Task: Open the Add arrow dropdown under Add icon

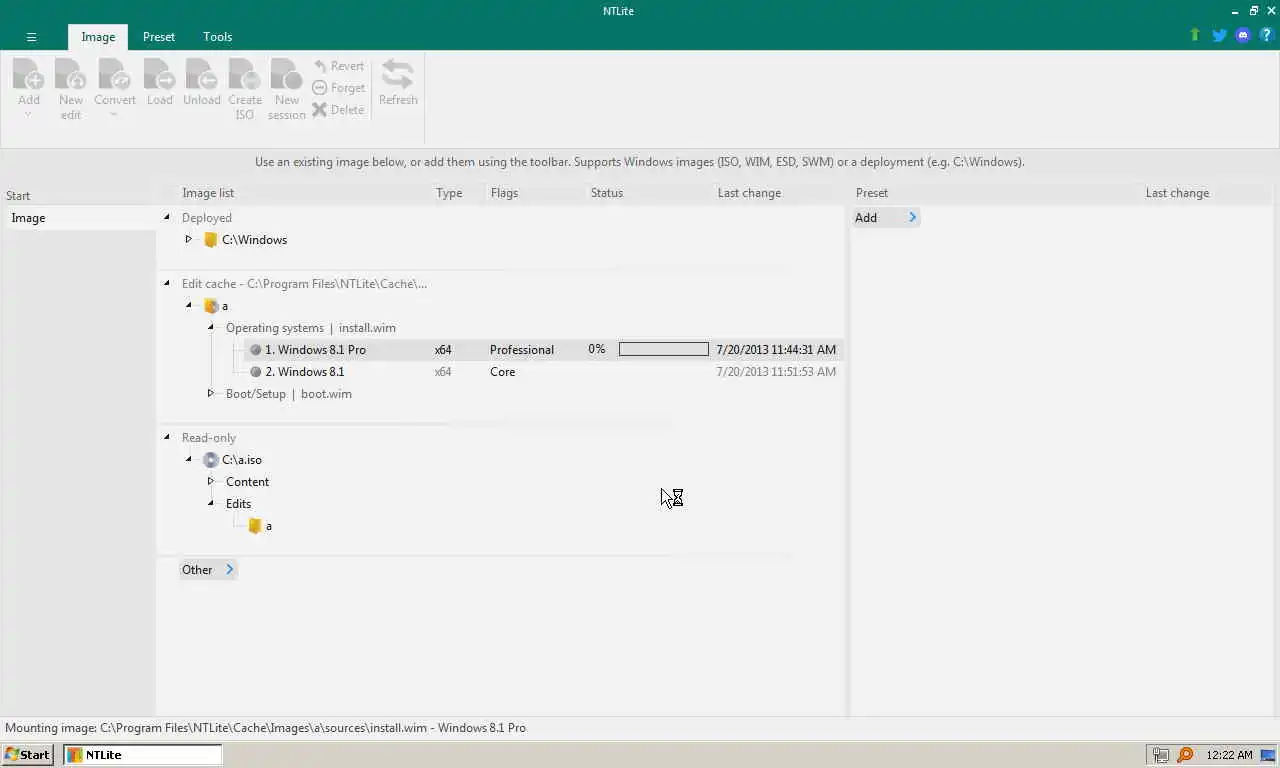Action: [28, 115]
